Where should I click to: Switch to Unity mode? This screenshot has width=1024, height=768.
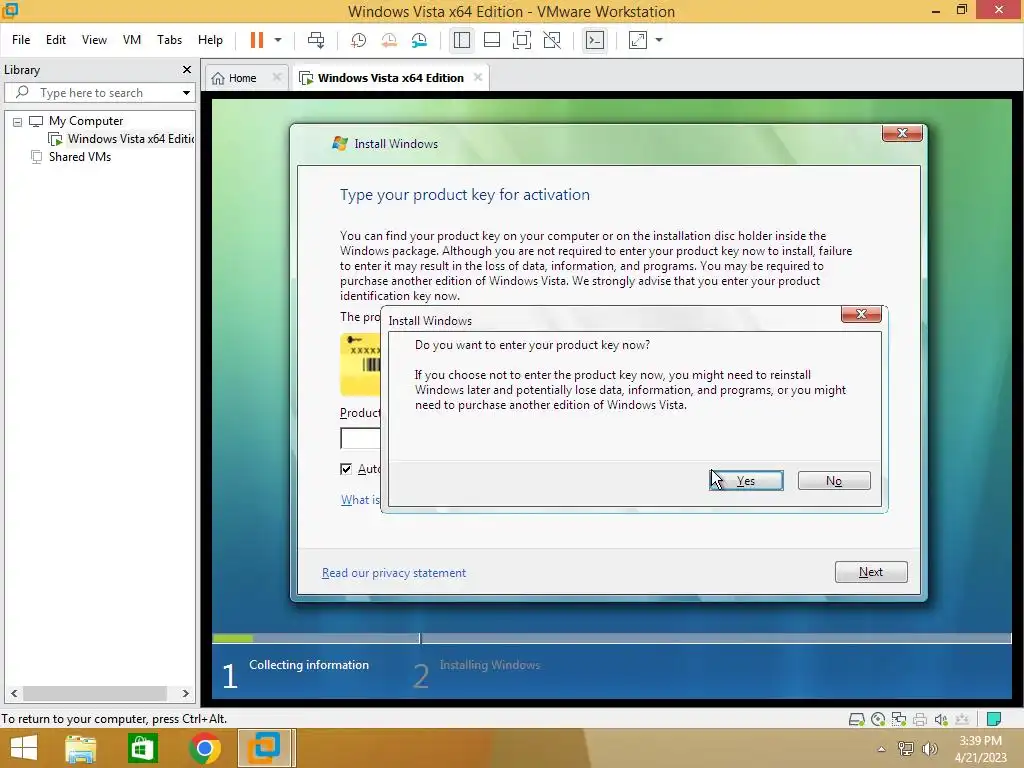(552, 40)
